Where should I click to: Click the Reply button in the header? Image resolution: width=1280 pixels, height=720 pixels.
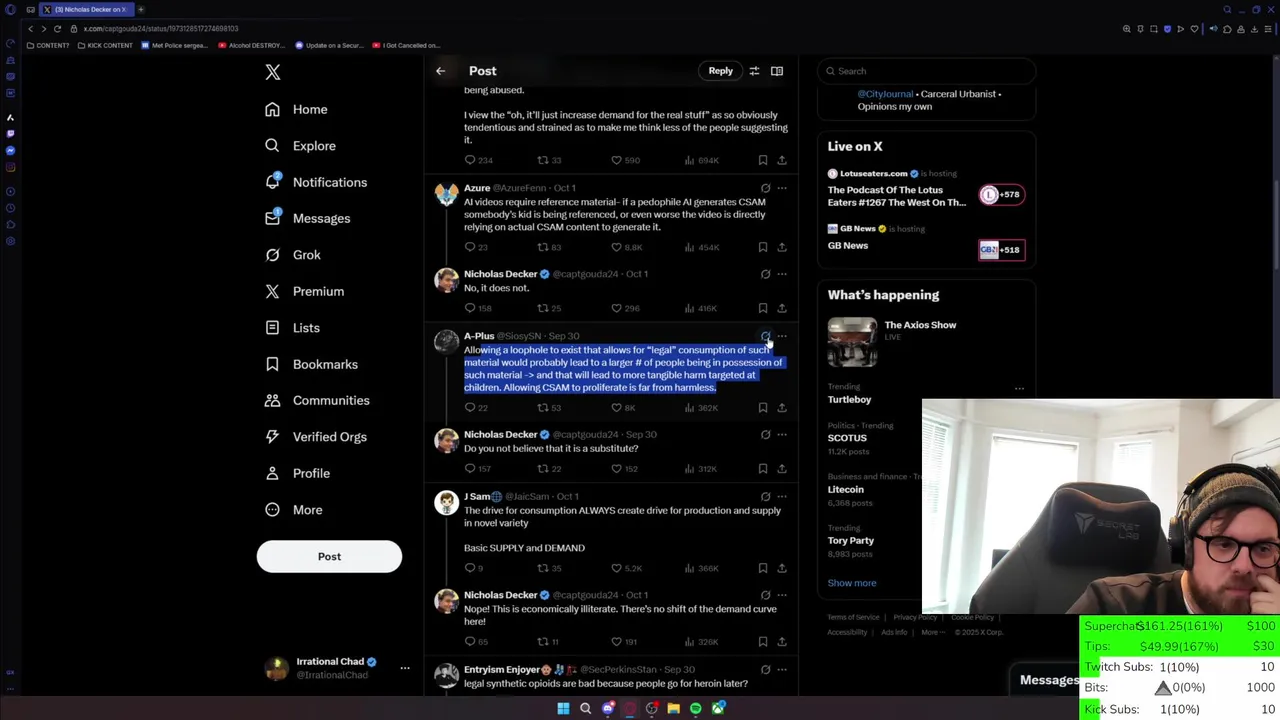[x=720, y=71]
